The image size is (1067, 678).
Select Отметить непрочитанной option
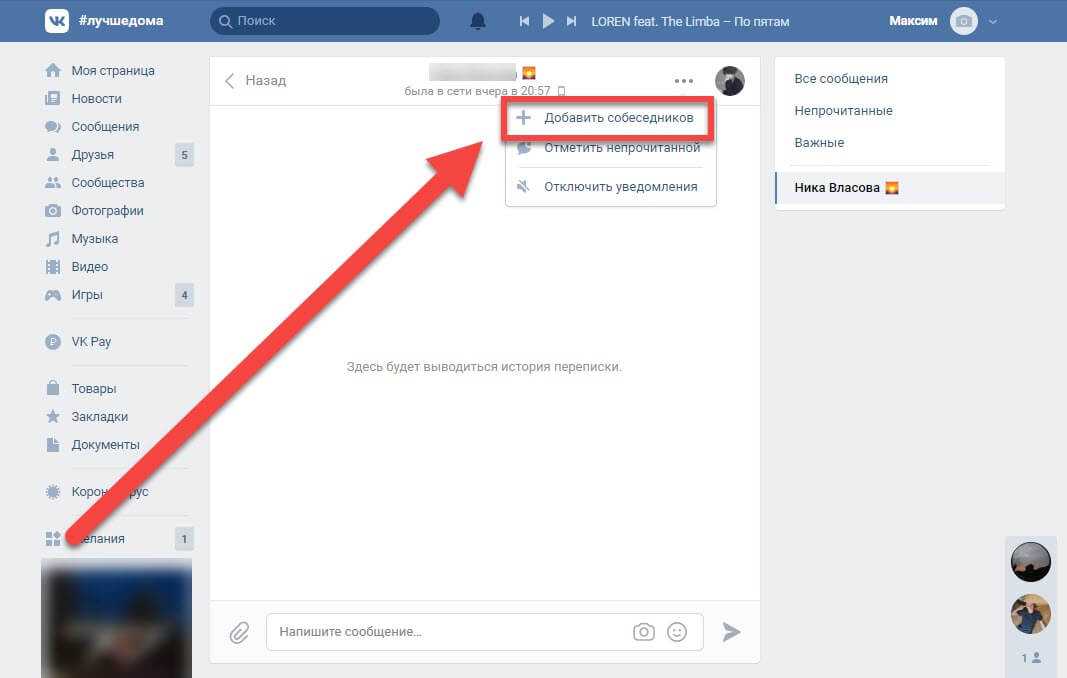coord(621,148)
